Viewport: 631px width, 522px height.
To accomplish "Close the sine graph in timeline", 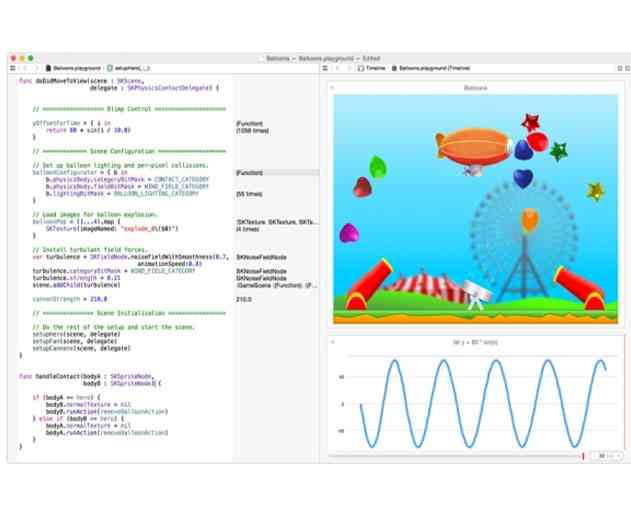I will coord(332,342).
